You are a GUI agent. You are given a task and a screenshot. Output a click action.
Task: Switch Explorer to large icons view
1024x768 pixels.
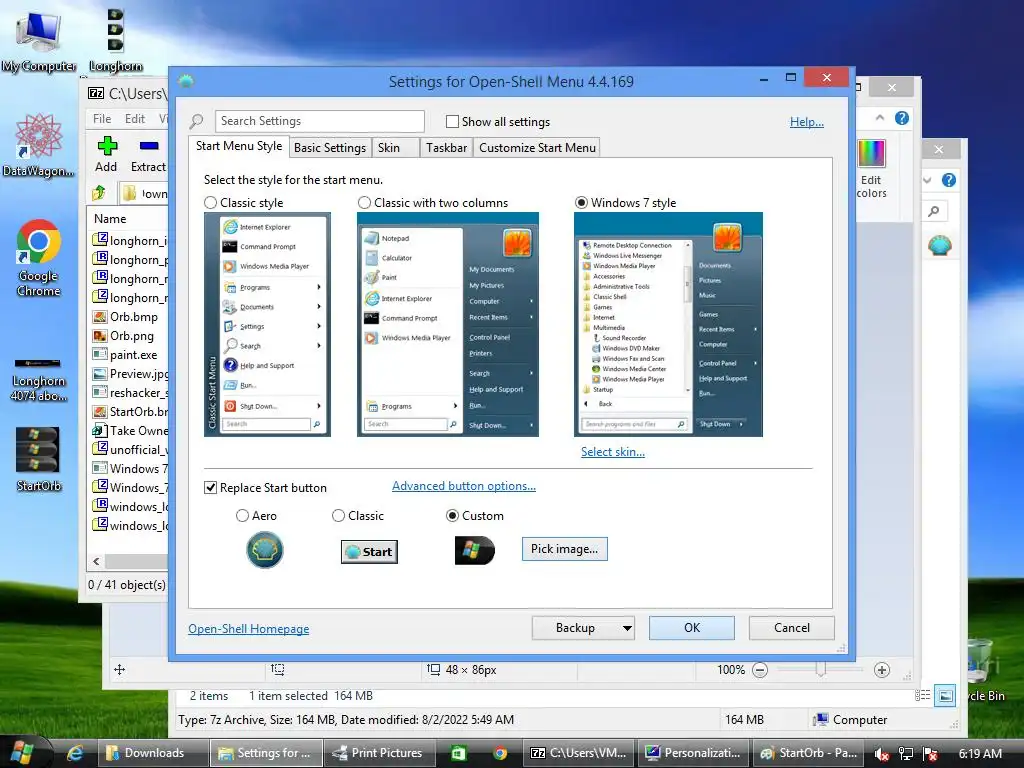coord(945,696)
